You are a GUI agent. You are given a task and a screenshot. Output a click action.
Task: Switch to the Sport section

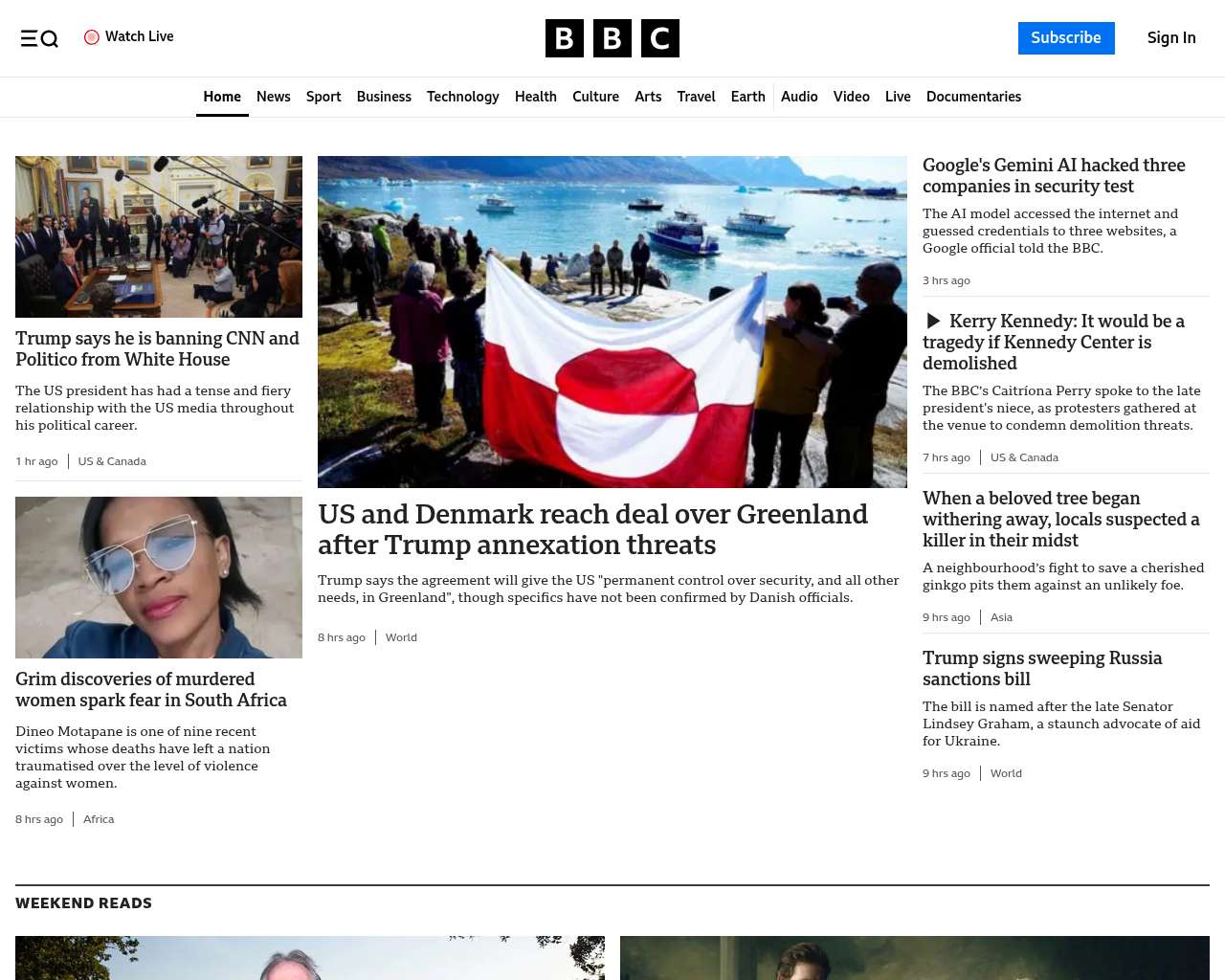(x=323, y=97)
